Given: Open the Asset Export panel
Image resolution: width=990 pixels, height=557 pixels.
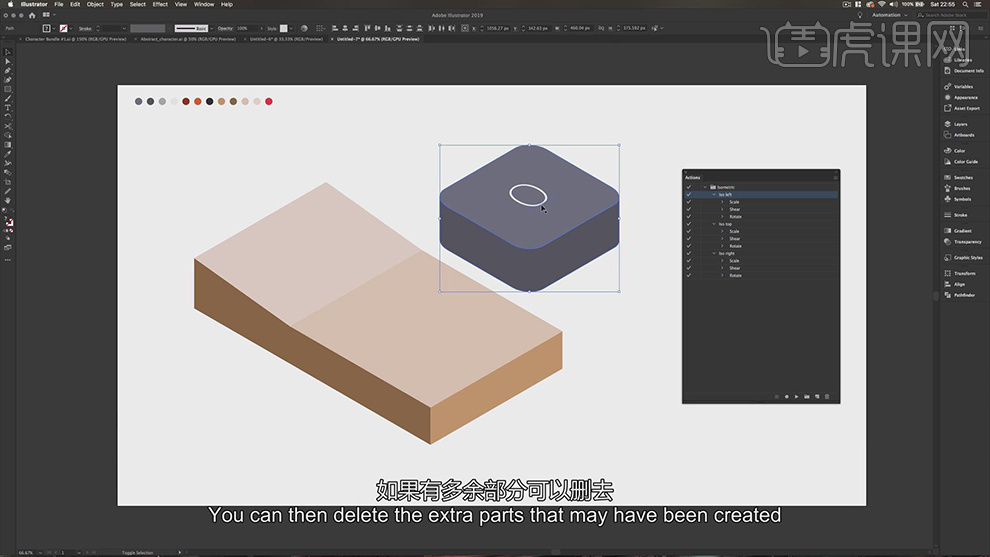Looking at the screenshot, I should point(964,108).
